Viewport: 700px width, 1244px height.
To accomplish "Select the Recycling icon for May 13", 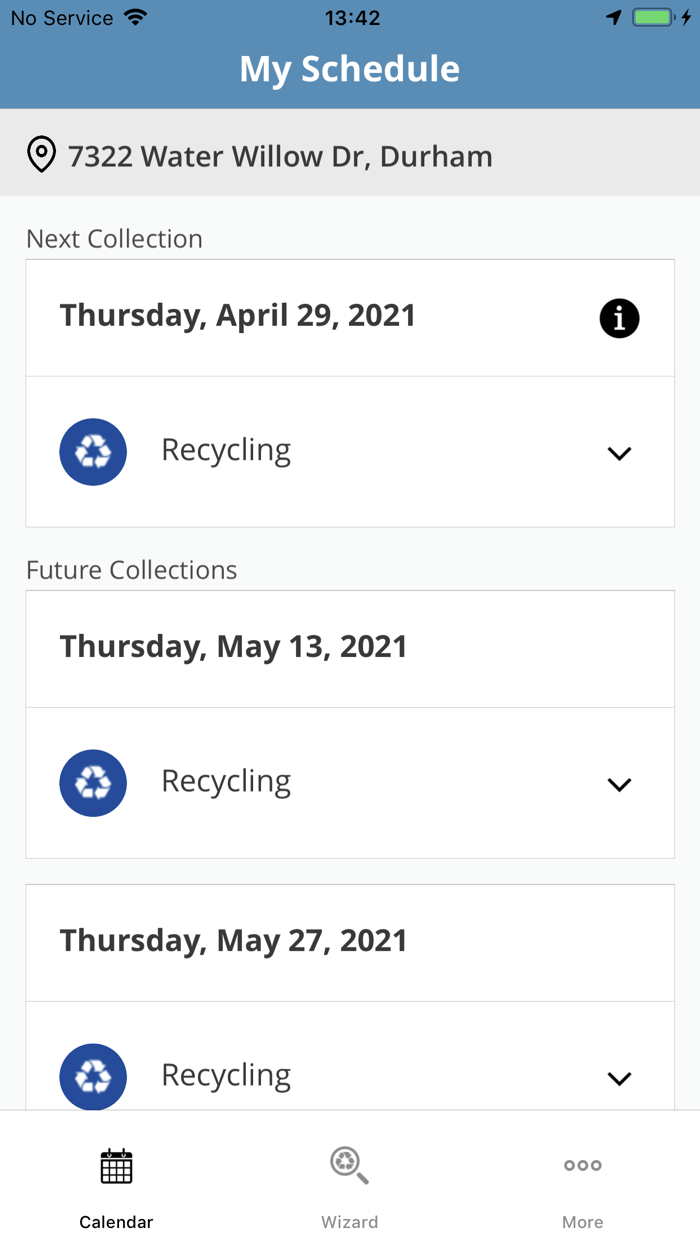I will [x=93, y=783].
